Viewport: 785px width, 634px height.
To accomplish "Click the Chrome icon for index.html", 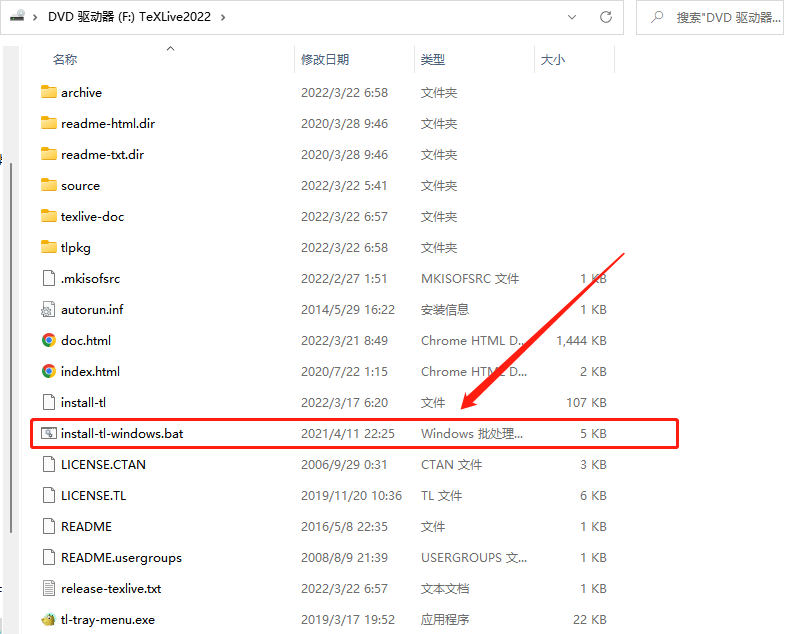I will coord(49,372).
